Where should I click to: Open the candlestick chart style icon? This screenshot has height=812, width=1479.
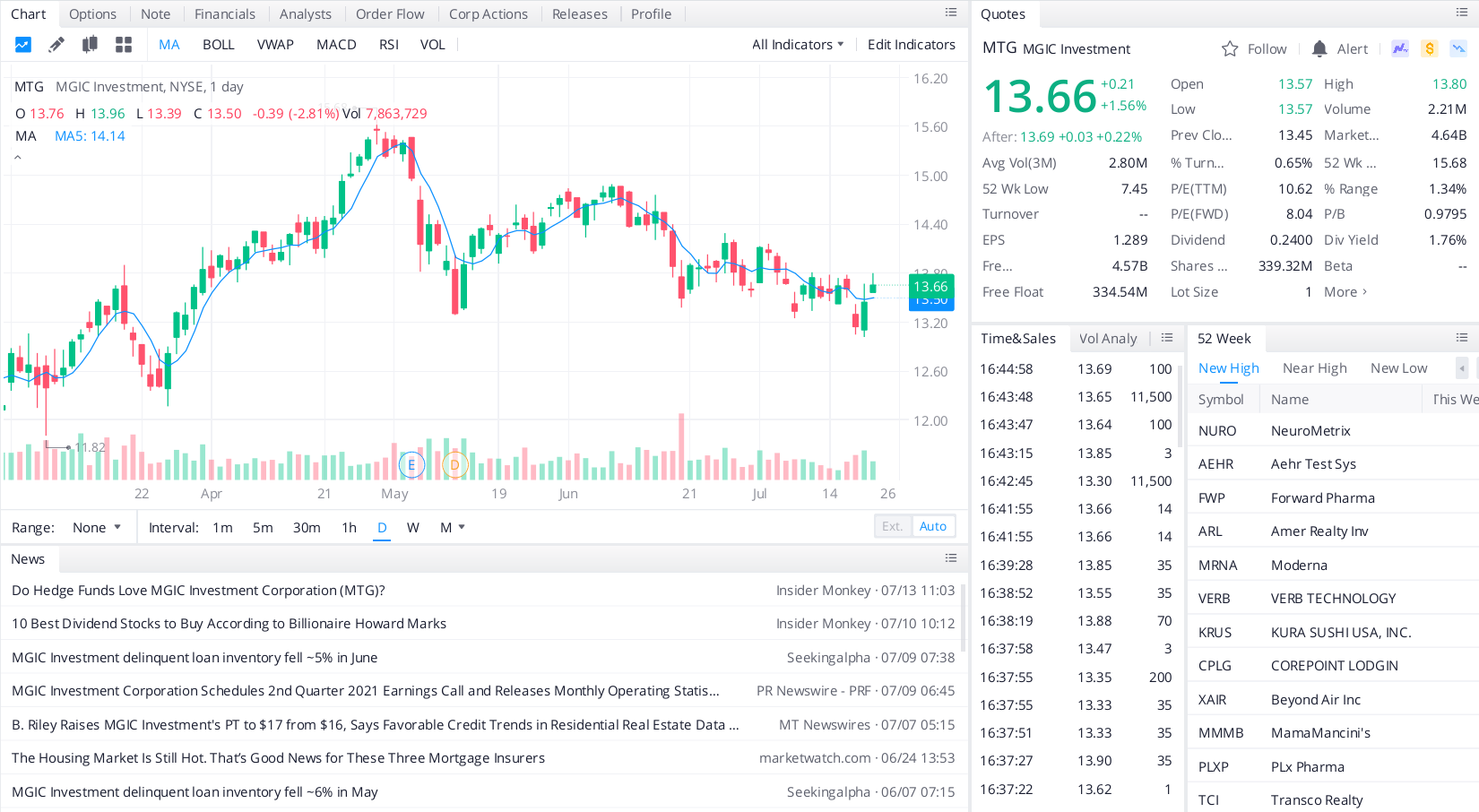point(90,45)
